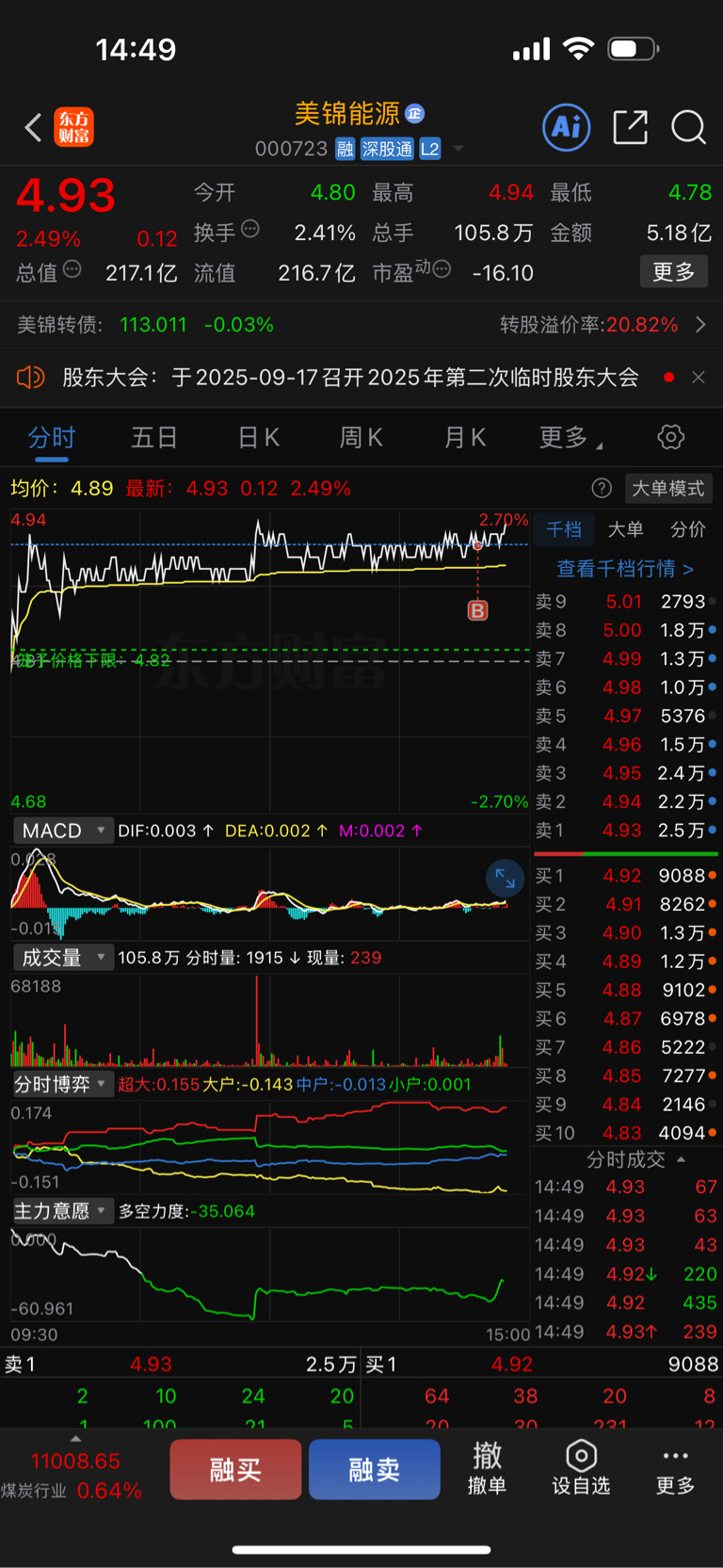This screenshot has width=723, height=1568.
Task: Tap the trade row with volume 220
Action: coord(626,1274)
